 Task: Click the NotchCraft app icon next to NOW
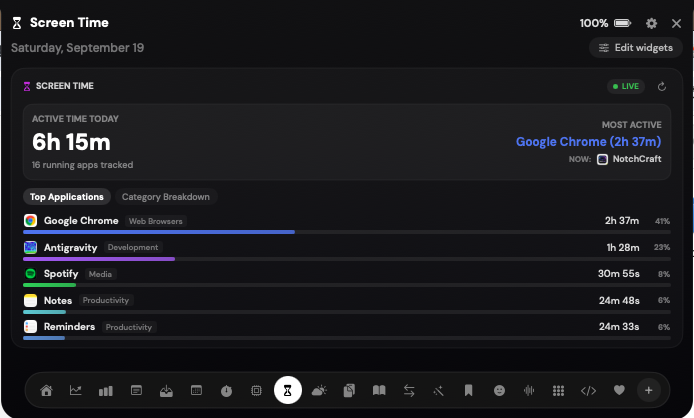pyautogui.click(x=602, y=159)
